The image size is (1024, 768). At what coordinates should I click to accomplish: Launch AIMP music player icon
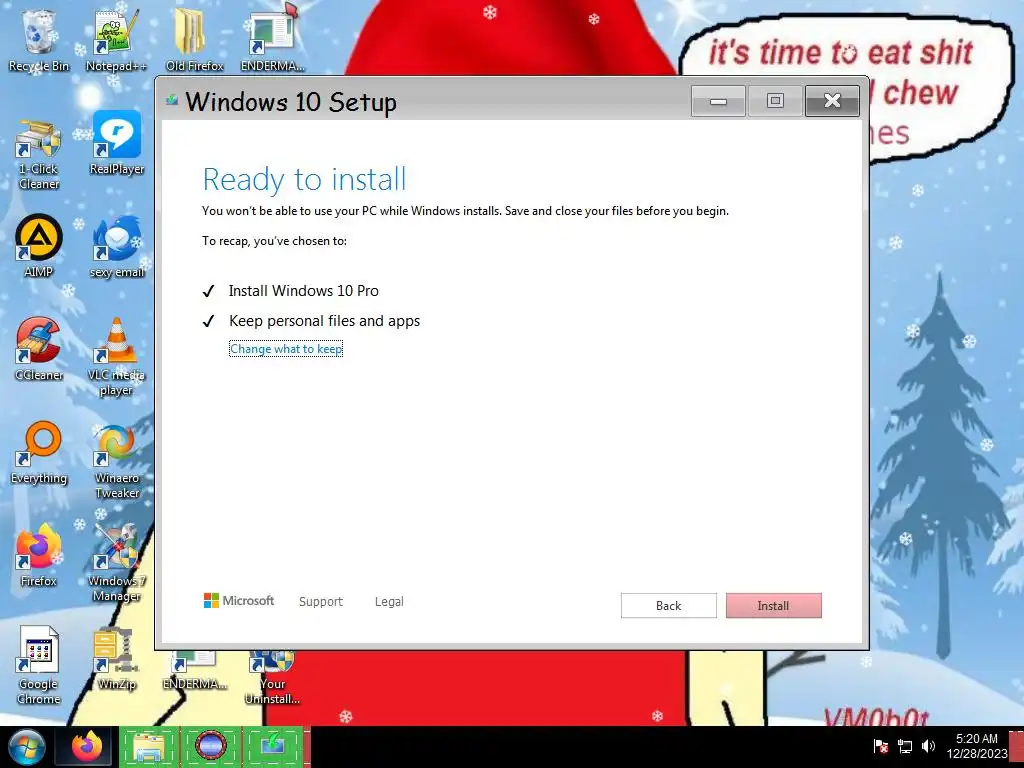click(x=39, y=246)
